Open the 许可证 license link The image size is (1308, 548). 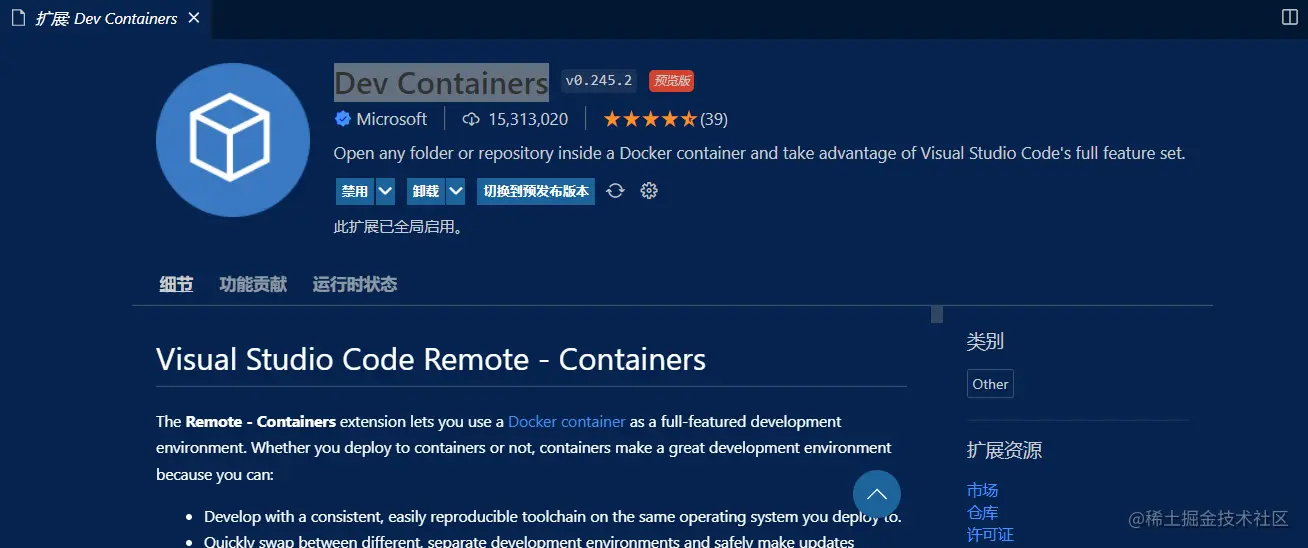(x=990, y=535)
